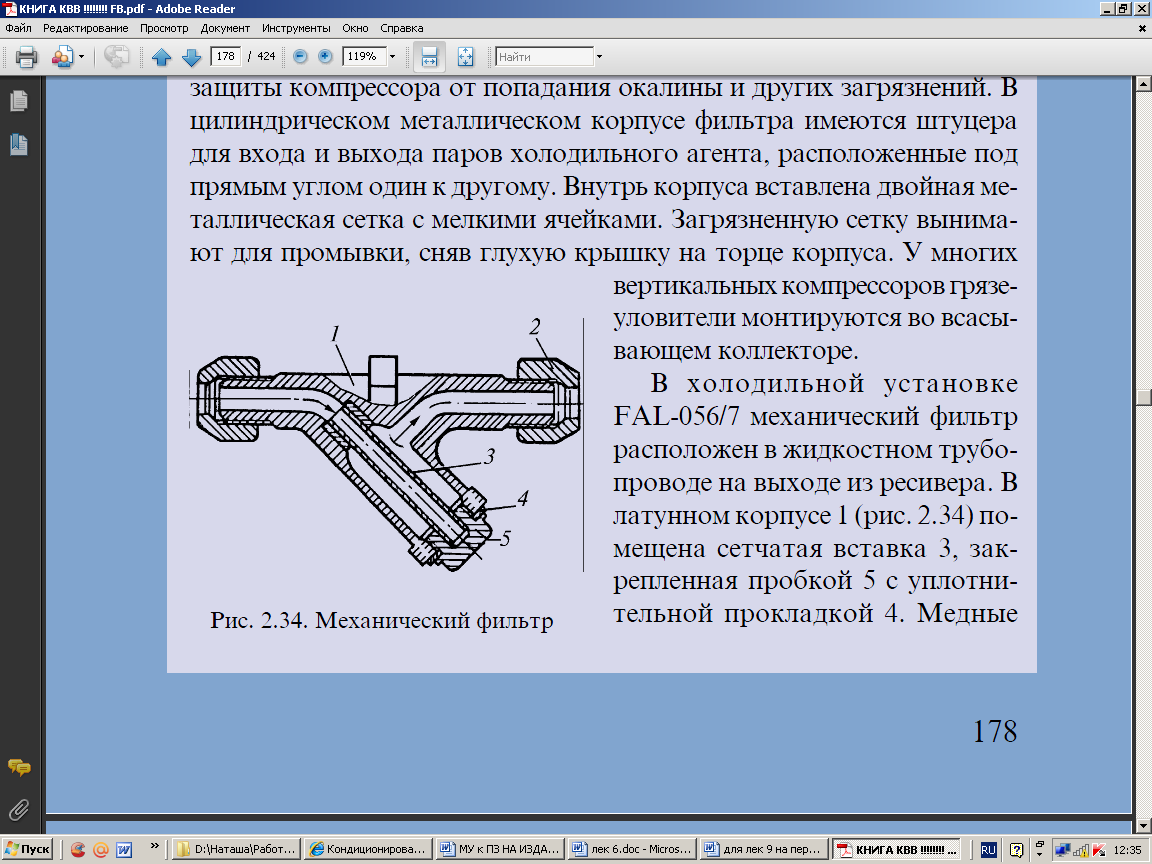This screenshot has height=864, width=1152.
Task: Launch the orange @ mail icon
Action: click(x=101, y=850)
